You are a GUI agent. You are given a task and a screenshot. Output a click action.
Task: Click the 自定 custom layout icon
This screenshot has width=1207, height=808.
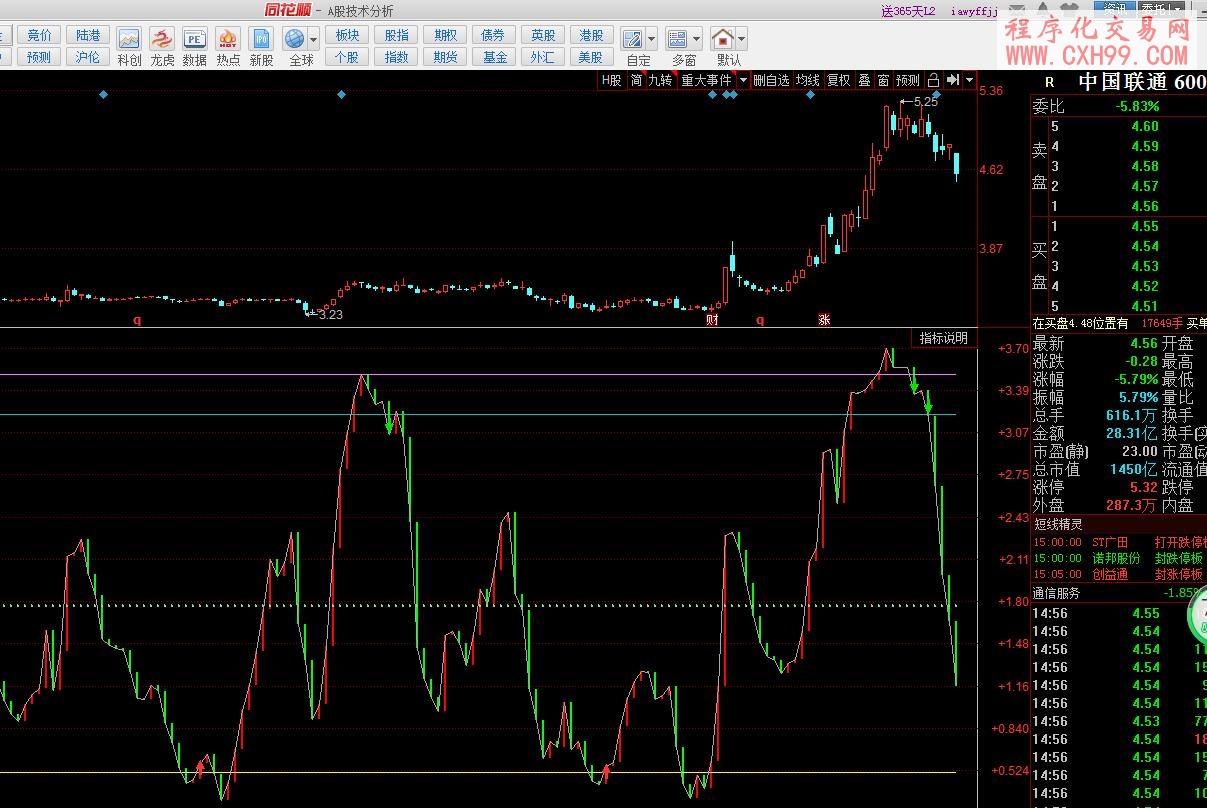[x=632, y=39]
